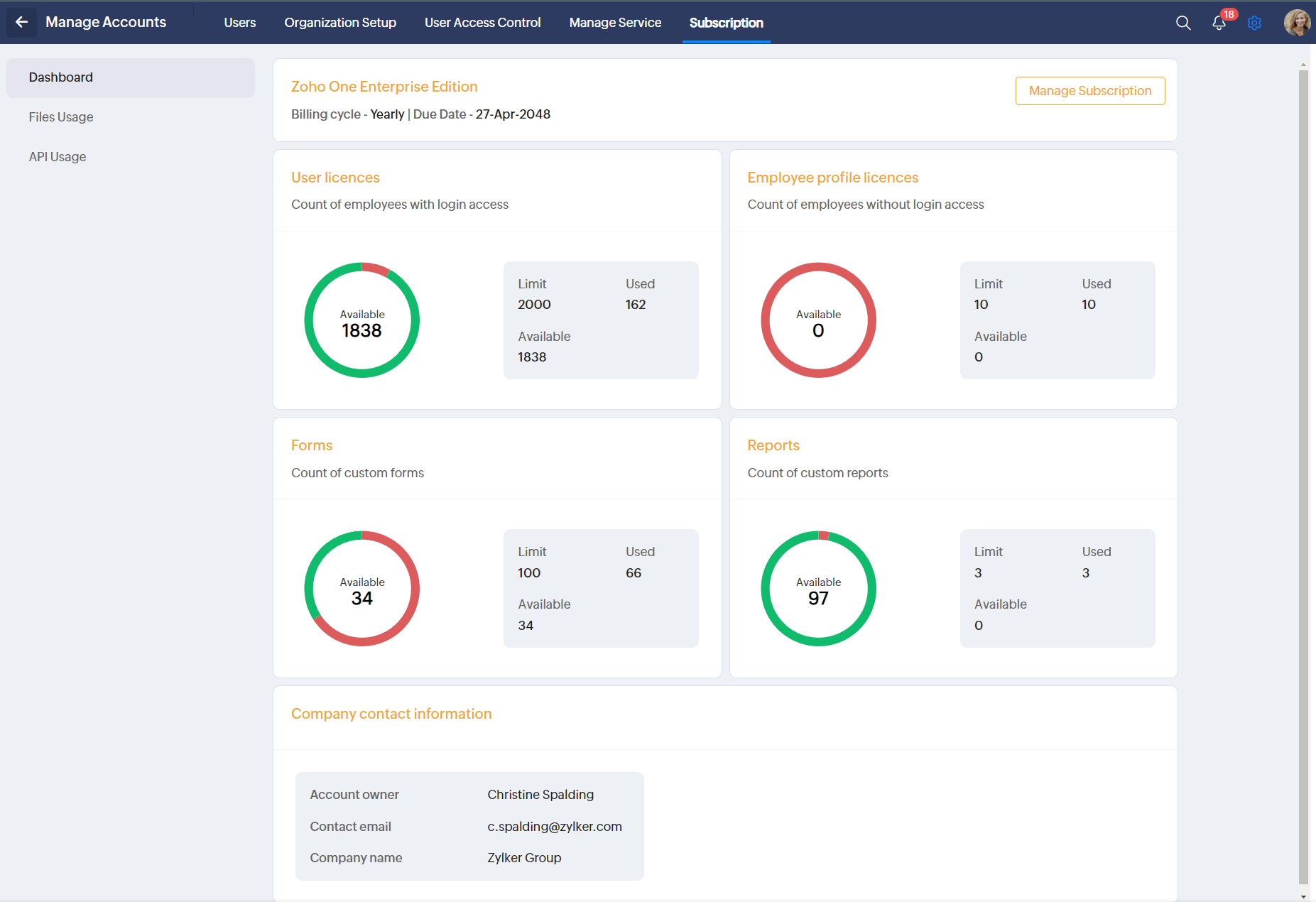
Task: Open the search magnifier icon
Action: pos(1183,23)
